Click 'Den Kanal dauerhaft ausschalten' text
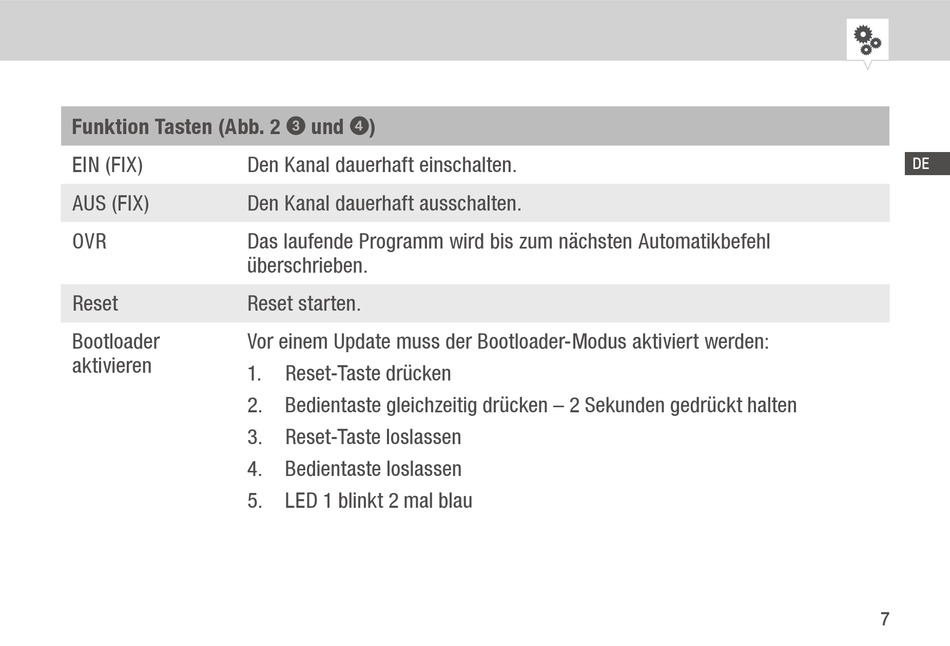 [384, 203]
